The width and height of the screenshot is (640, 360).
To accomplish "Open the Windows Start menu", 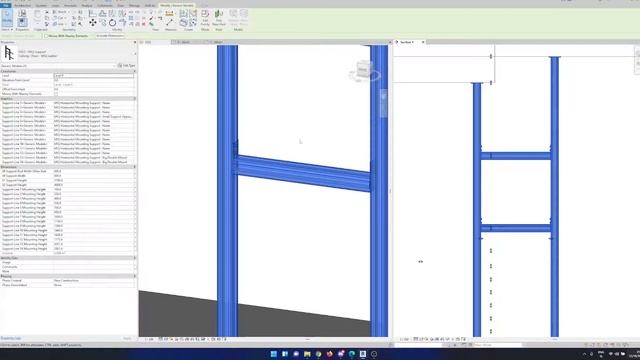I will [274, 354].
